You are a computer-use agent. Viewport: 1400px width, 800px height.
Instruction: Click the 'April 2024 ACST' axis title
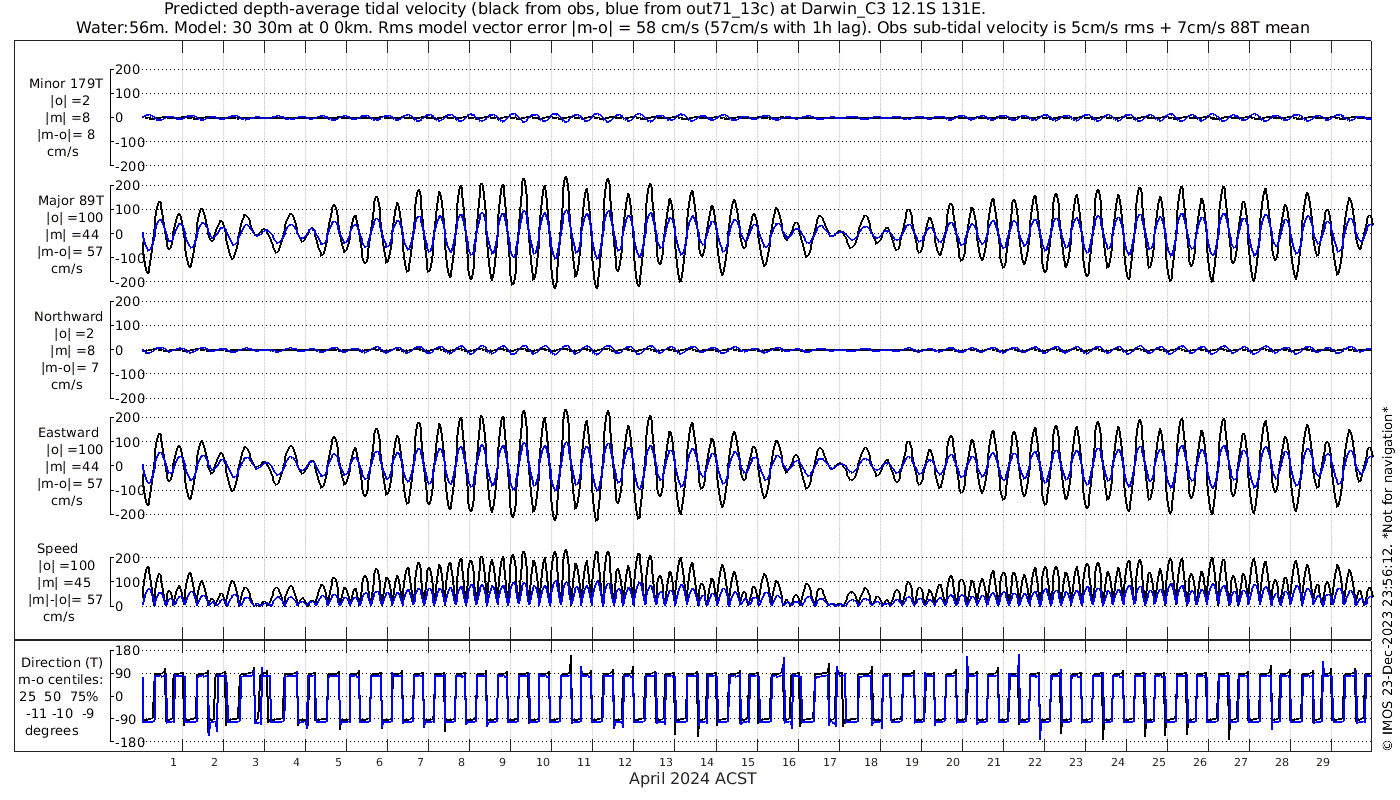(693, 778)
